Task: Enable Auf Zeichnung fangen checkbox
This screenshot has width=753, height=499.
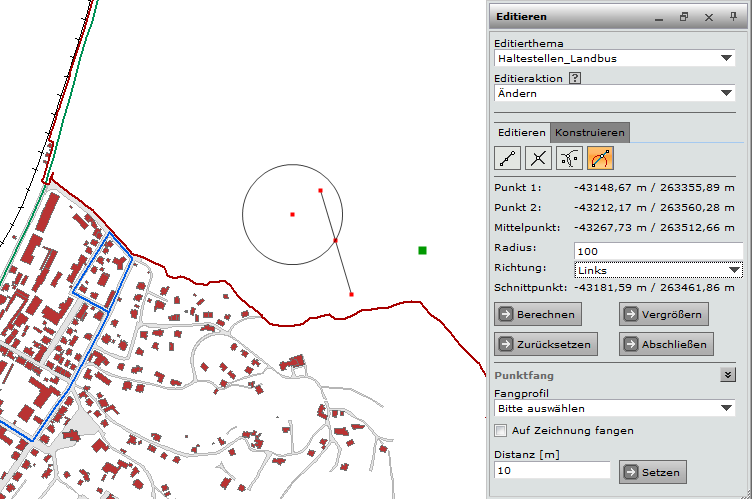Action: 501,431
